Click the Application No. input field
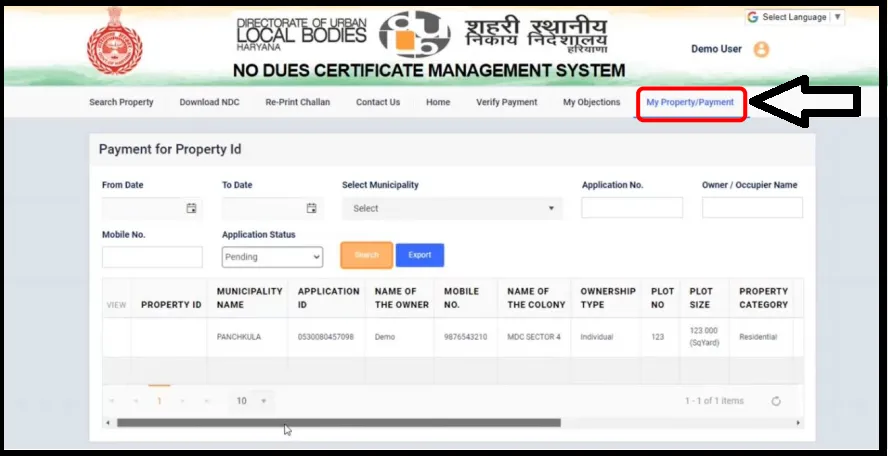The image size is (888, 456). (632, 208)
